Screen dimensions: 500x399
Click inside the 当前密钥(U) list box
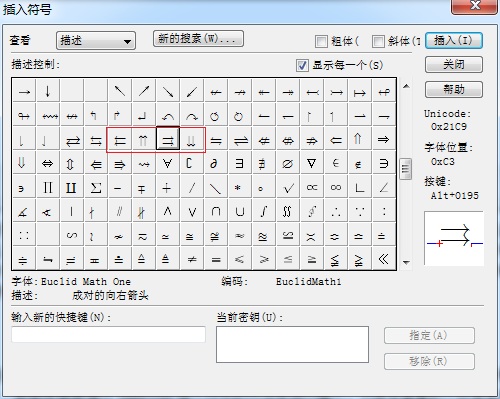[292, 344]
